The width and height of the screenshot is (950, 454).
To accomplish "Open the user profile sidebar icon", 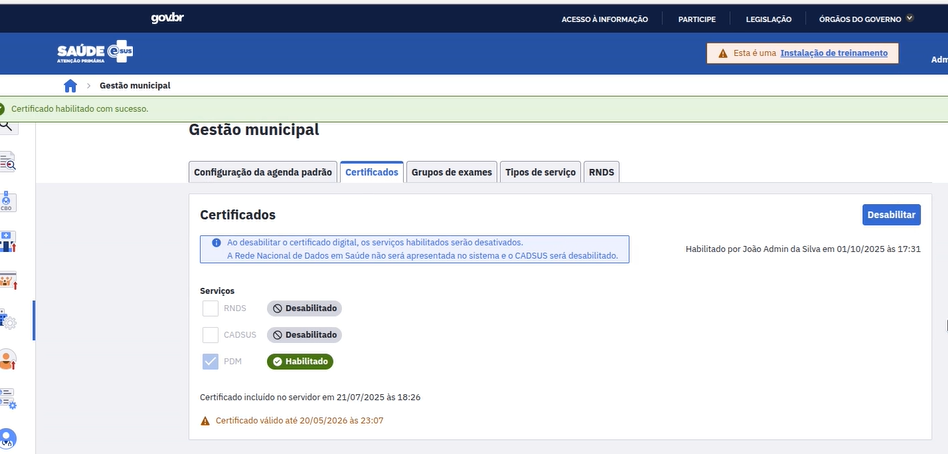I will point(8,359).
